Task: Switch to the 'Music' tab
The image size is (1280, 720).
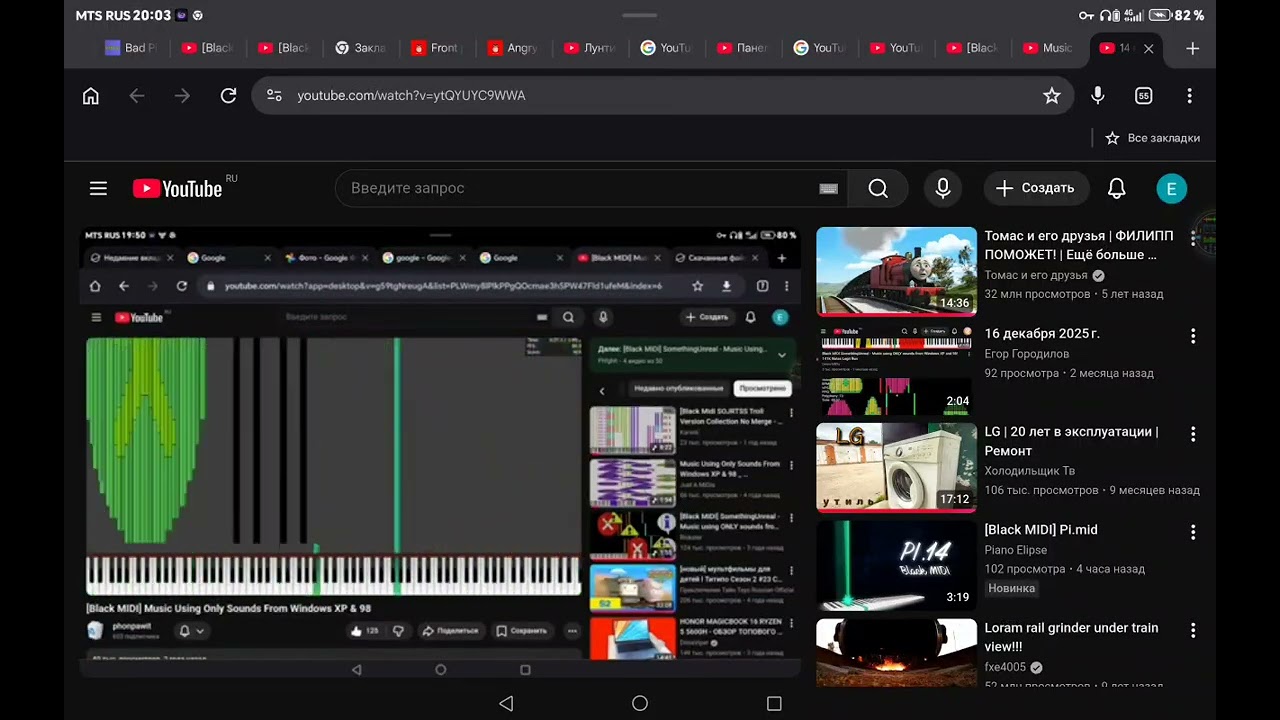Action: 1049,48
